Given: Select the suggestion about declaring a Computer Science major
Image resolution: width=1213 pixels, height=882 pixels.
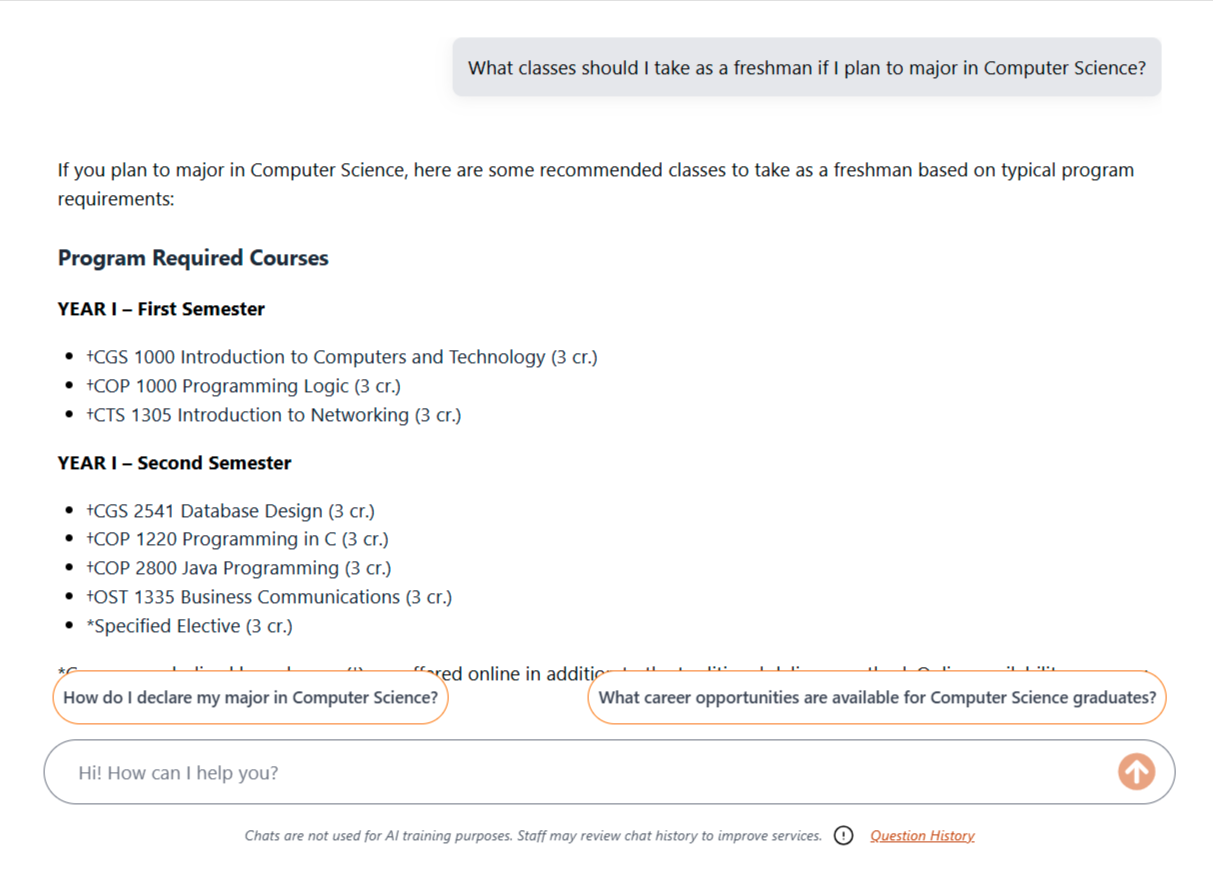Looking at the screenshot, I should (x=249, y=697).
